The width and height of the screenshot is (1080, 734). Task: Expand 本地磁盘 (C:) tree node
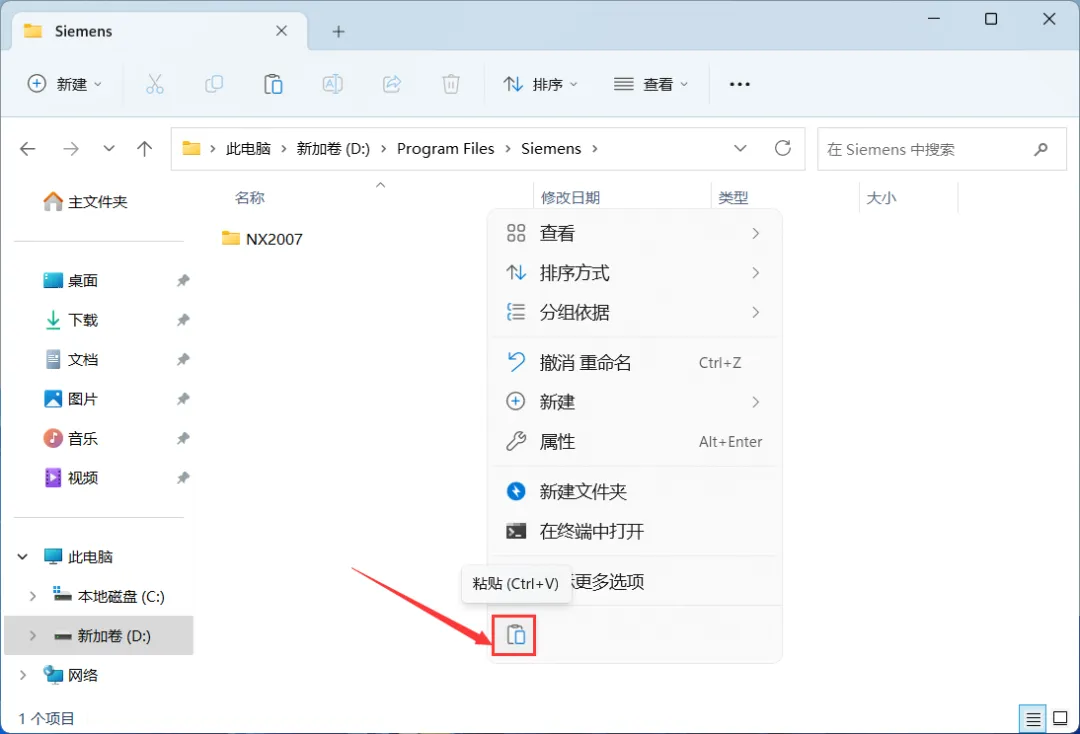coord(32,596)
